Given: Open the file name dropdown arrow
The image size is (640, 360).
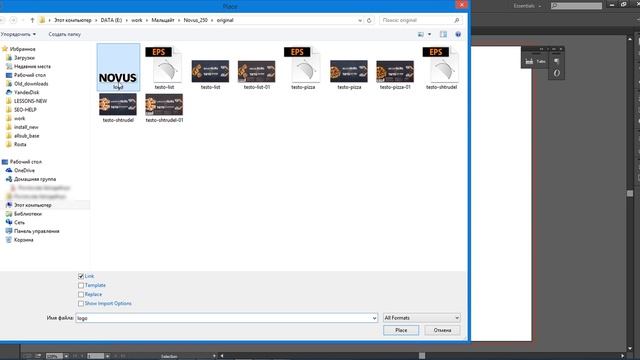Looking at the screenshot, I should coord(374,318).
